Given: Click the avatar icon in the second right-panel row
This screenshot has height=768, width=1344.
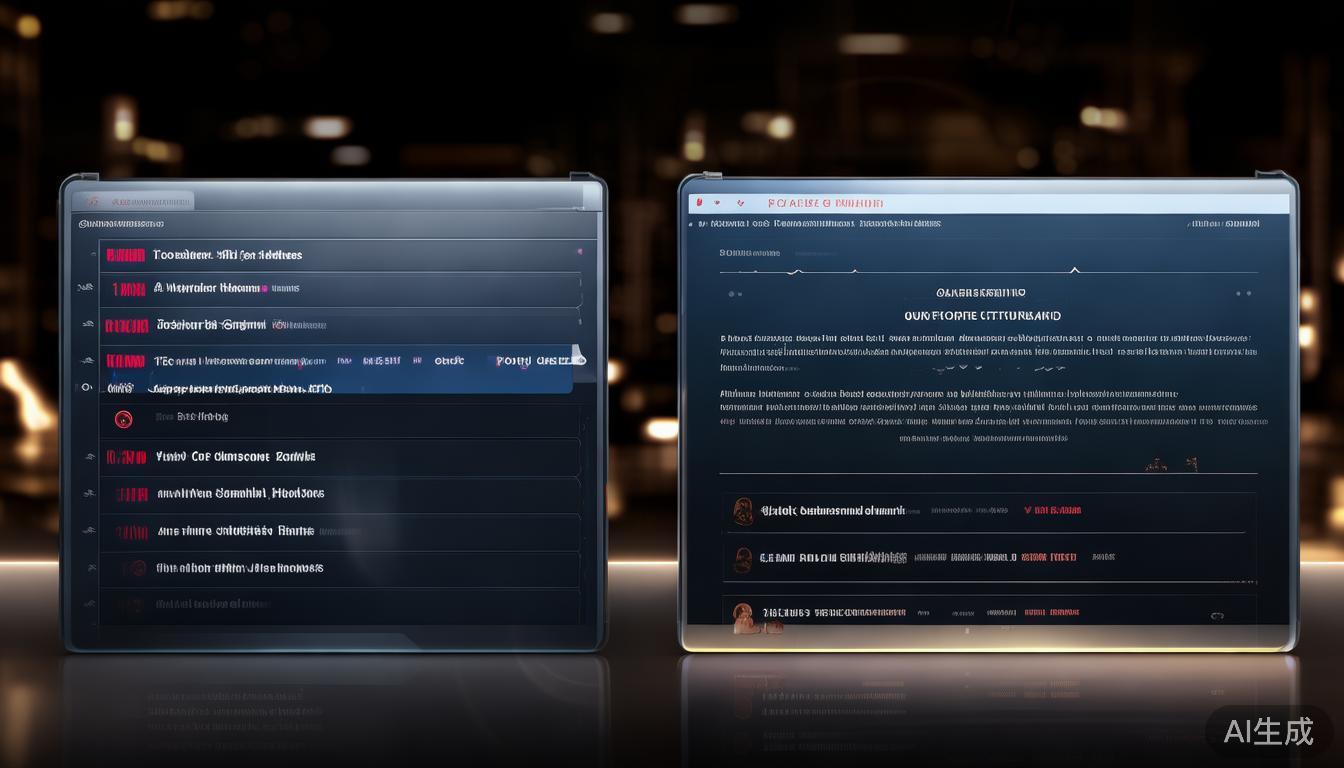Looking at the screenshot, I should pos(742,558).
